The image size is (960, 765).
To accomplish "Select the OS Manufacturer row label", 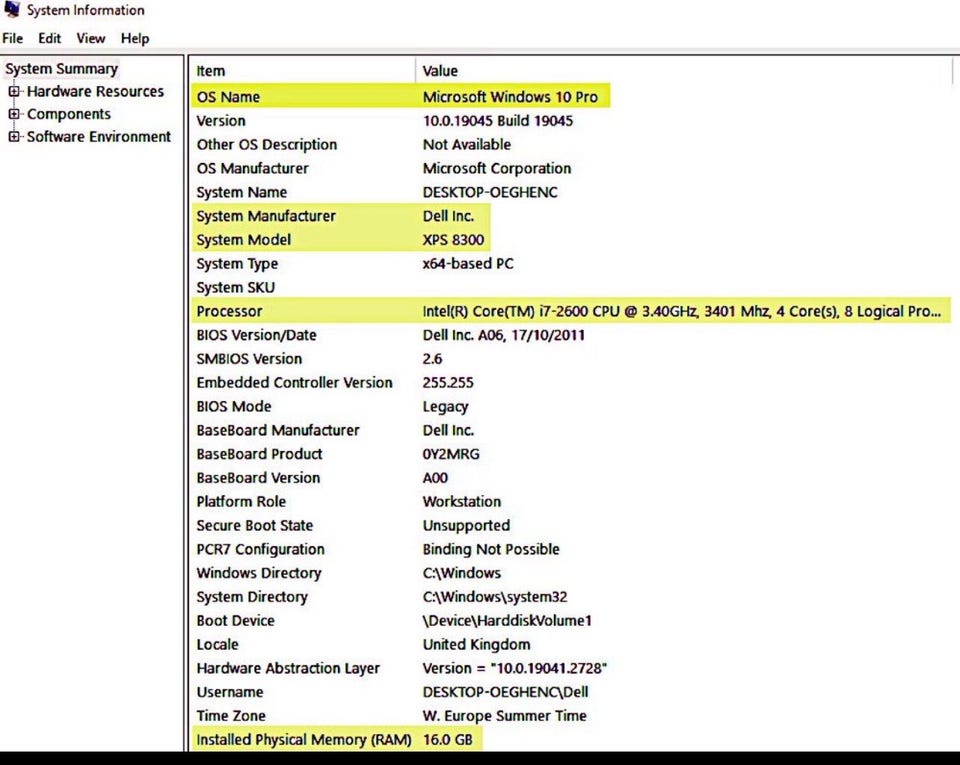I will [252, 168].
